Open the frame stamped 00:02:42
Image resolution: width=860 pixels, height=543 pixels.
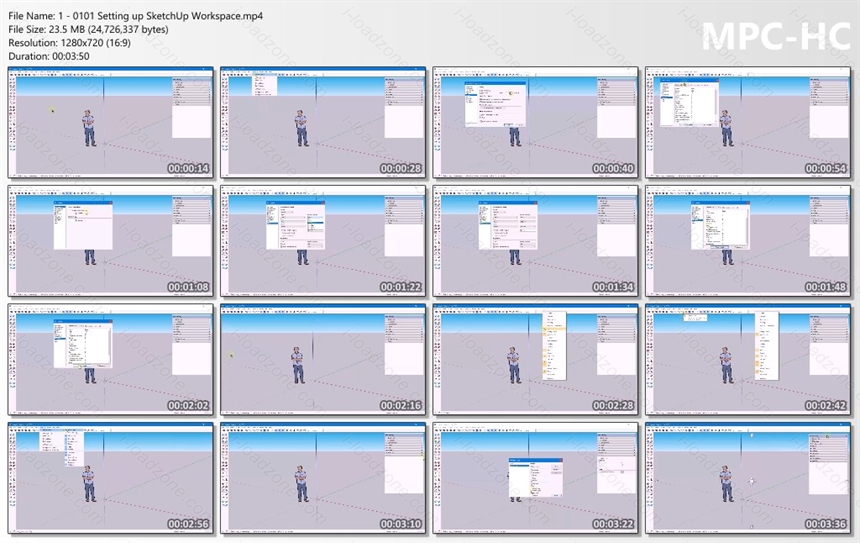coord(748,359)
